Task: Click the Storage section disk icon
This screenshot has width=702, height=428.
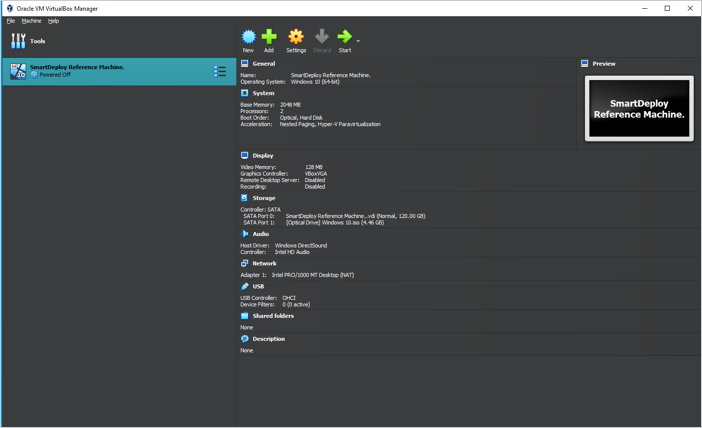Action: 244,198
